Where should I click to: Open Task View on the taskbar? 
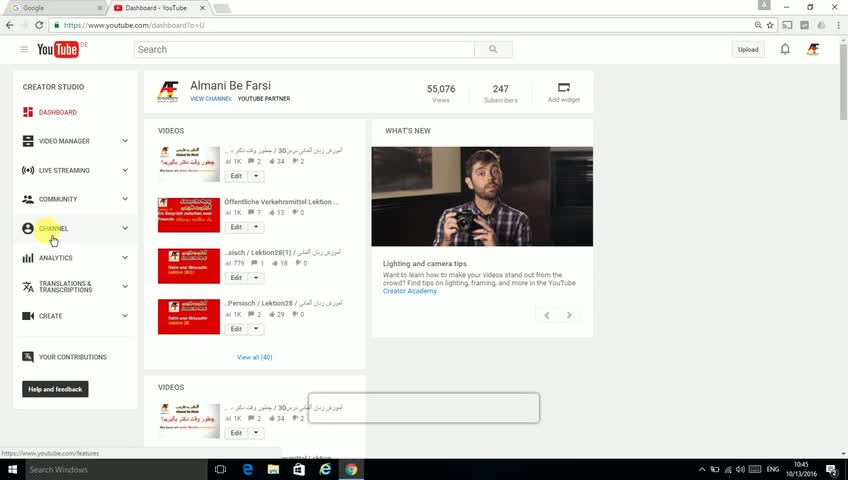pos(220,469)
